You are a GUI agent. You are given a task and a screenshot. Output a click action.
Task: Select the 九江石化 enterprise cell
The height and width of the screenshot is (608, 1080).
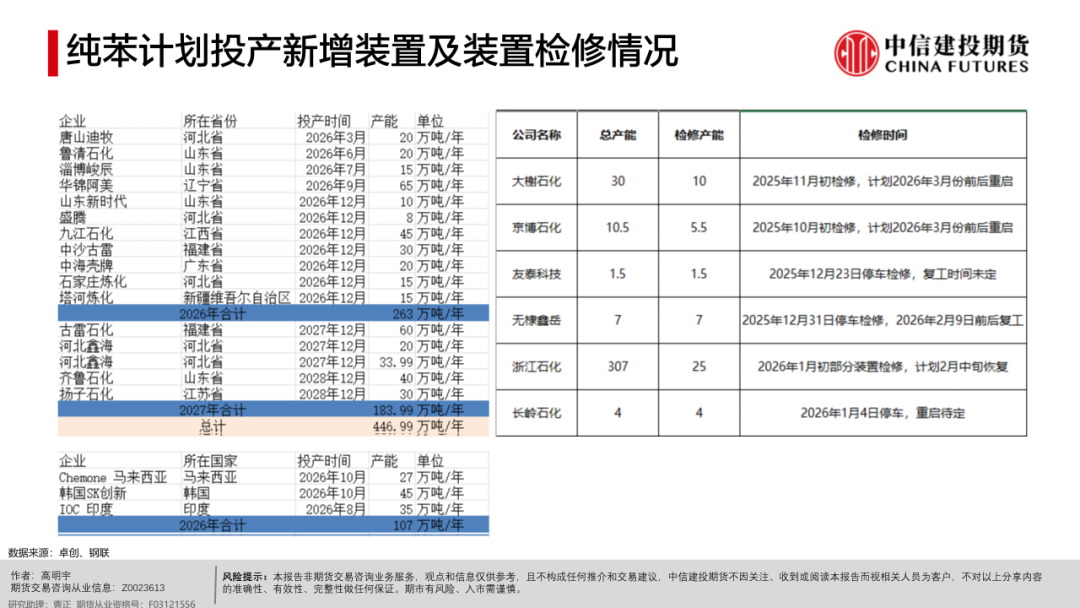coord(86,234)
